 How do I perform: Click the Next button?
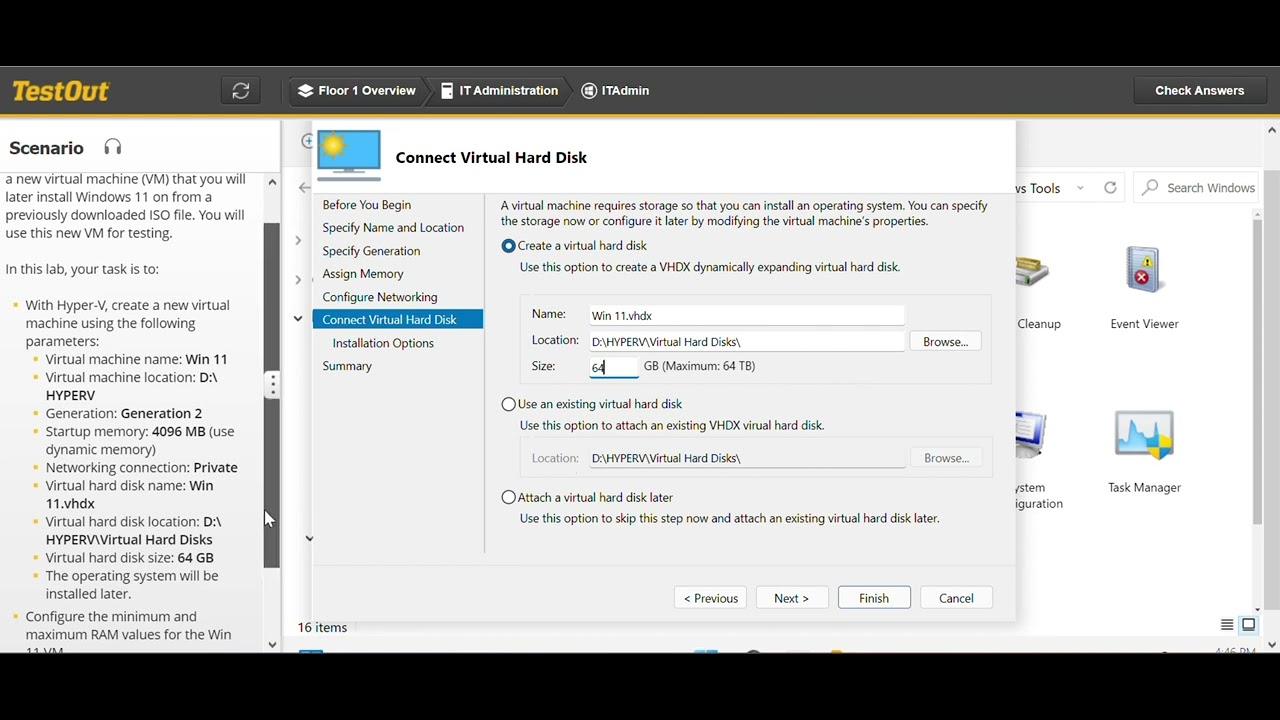(x=791, y=598)
